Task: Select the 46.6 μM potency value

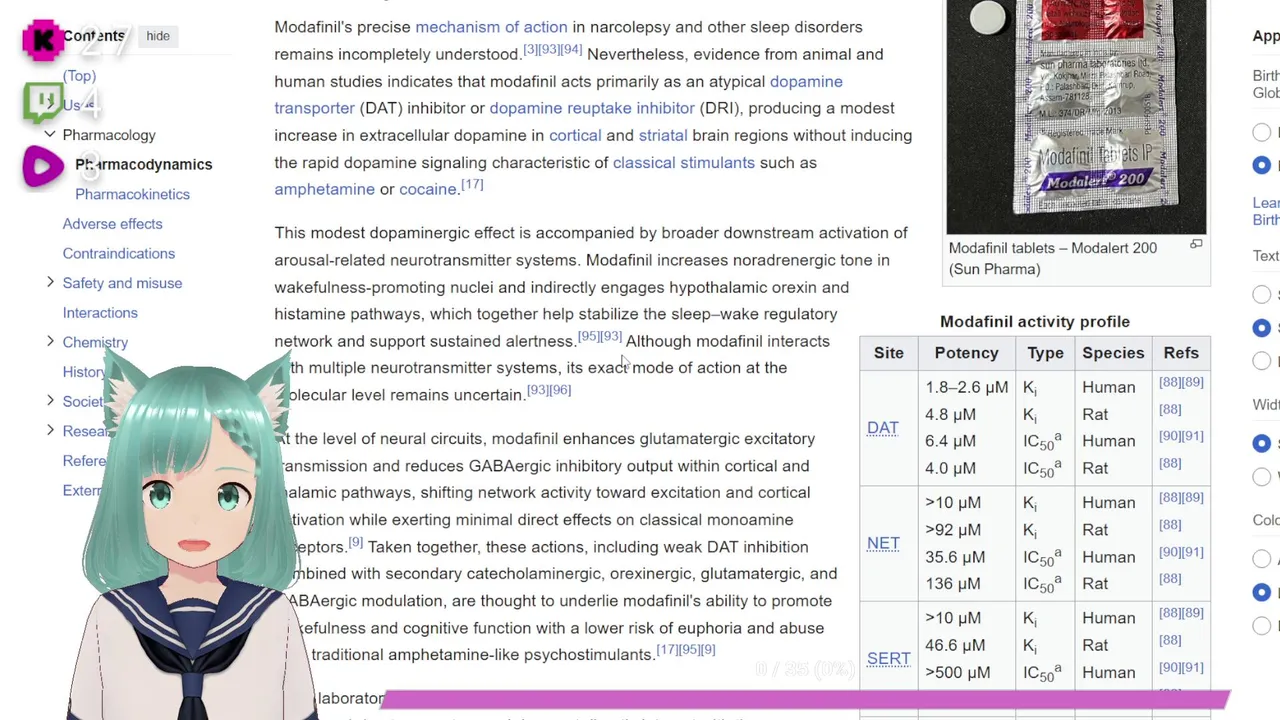Action: [x=955, y=645]
